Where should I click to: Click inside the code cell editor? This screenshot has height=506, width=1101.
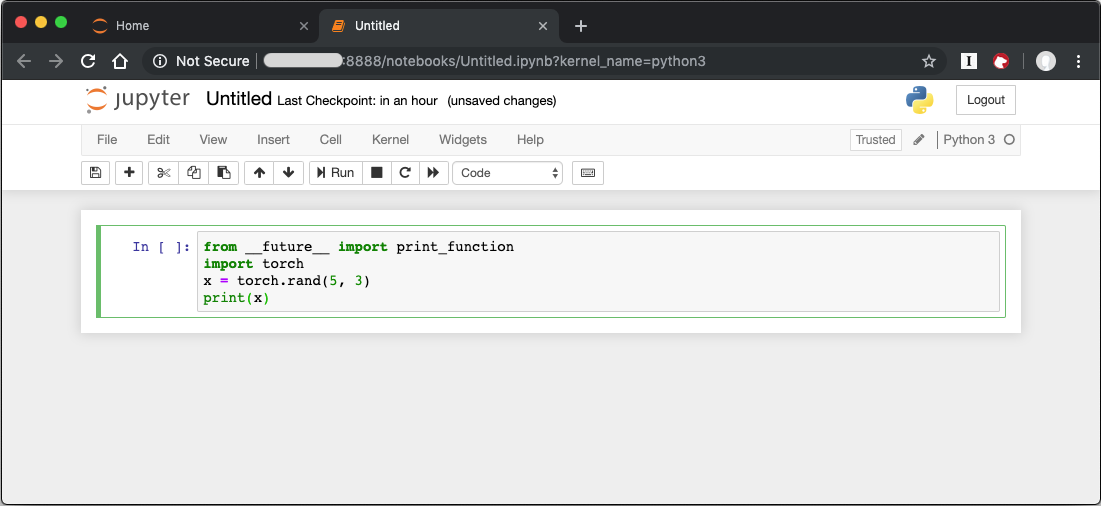point(598,272)
